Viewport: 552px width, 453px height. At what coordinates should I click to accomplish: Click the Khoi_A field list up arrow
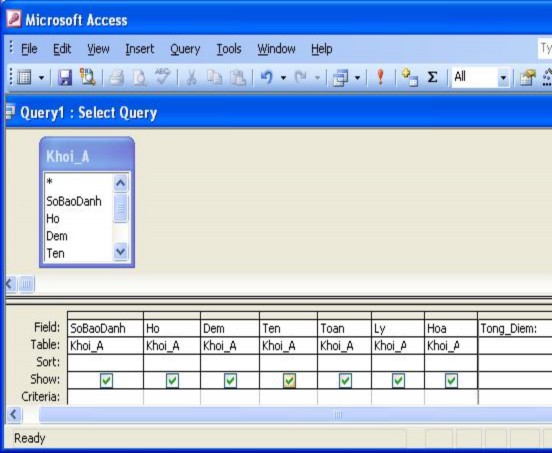120,183
